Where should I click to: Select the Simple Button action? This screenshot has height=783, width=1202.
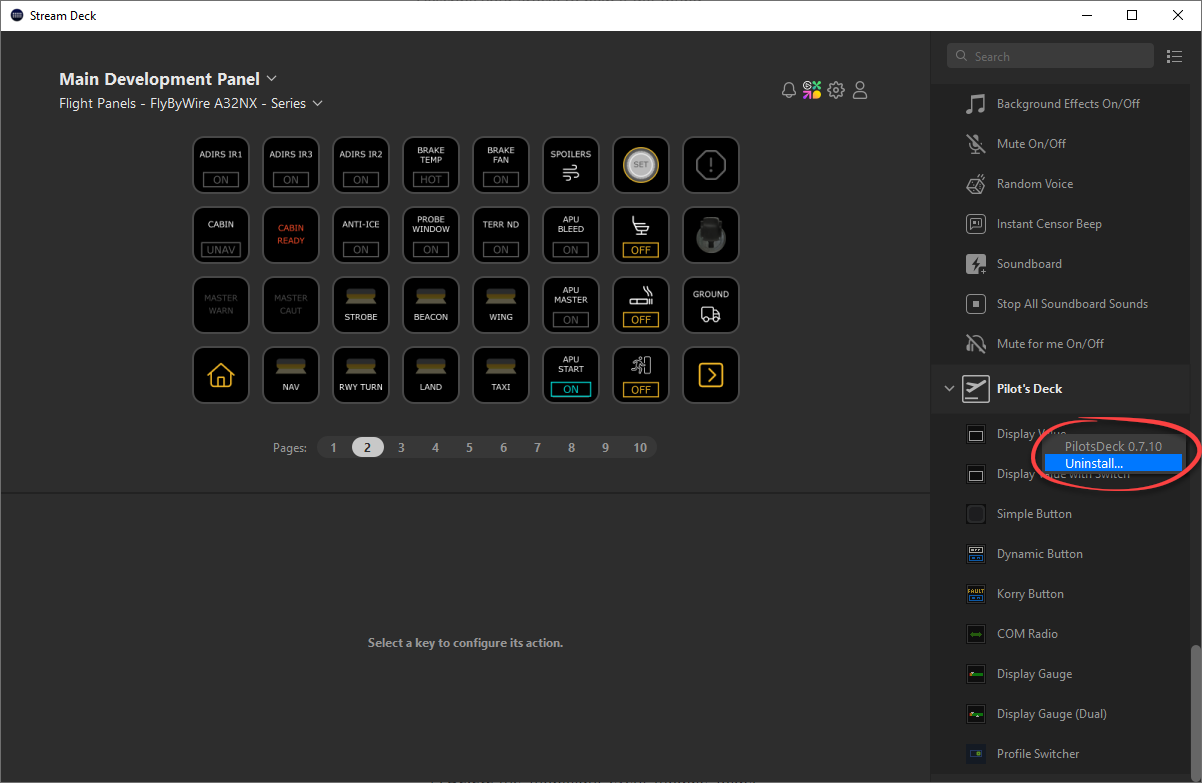point(1061,514)
